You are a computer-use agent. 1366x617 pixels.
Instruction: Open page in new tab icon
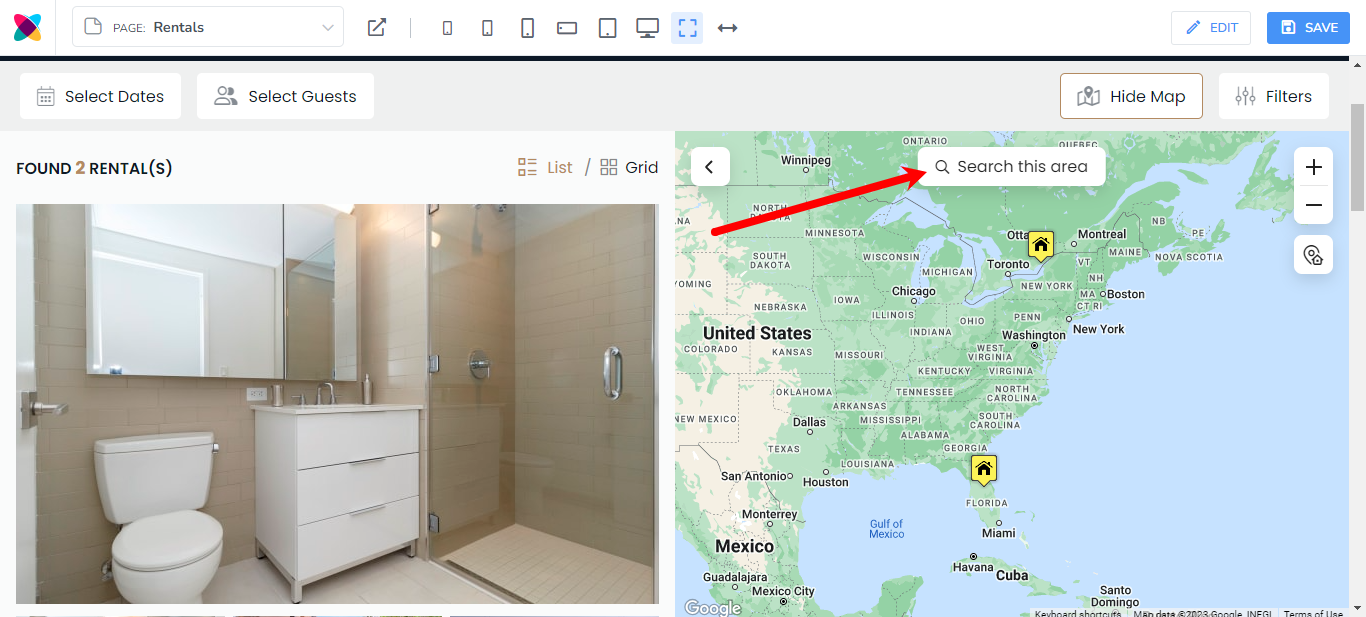click(377, 27)
